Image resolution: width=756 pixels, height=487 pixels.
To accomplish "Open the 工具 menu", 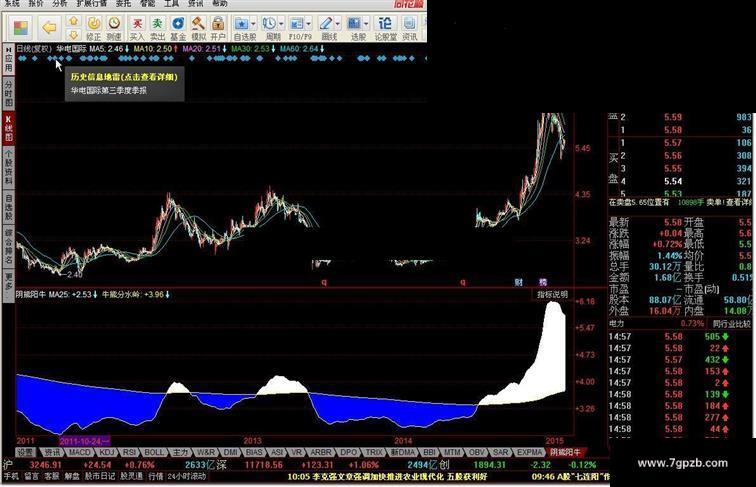I will [x=171, y=3].
